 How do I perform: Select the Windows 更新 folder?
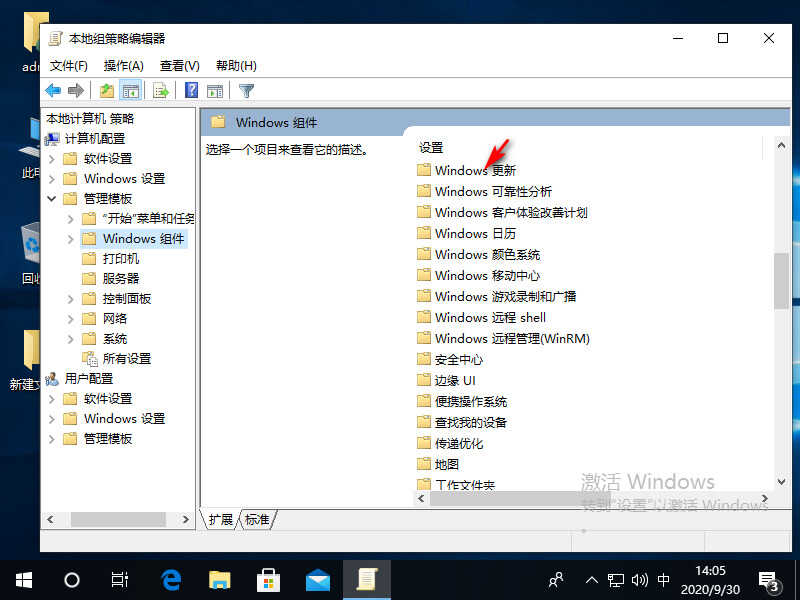point(466,170)
